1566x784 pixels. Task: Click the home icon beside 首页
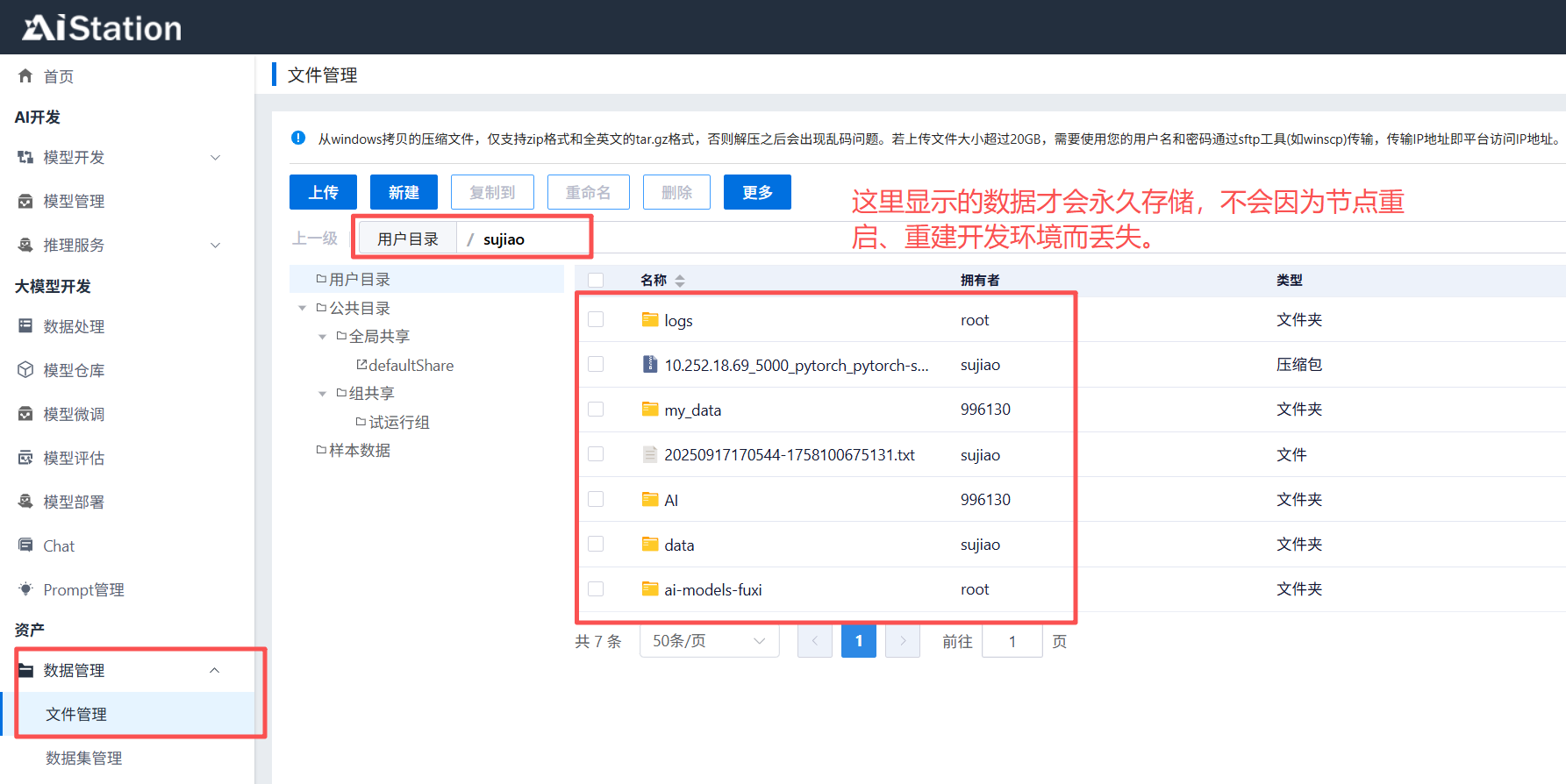point(25,76)
